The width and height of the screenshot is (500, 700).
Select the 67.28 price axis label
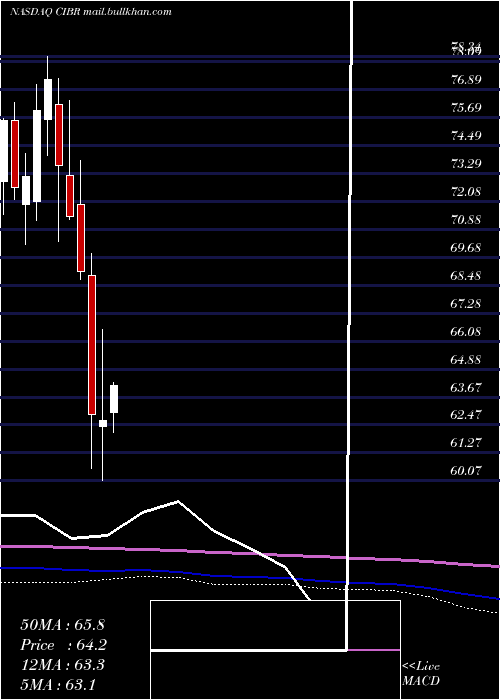point(467,304)
